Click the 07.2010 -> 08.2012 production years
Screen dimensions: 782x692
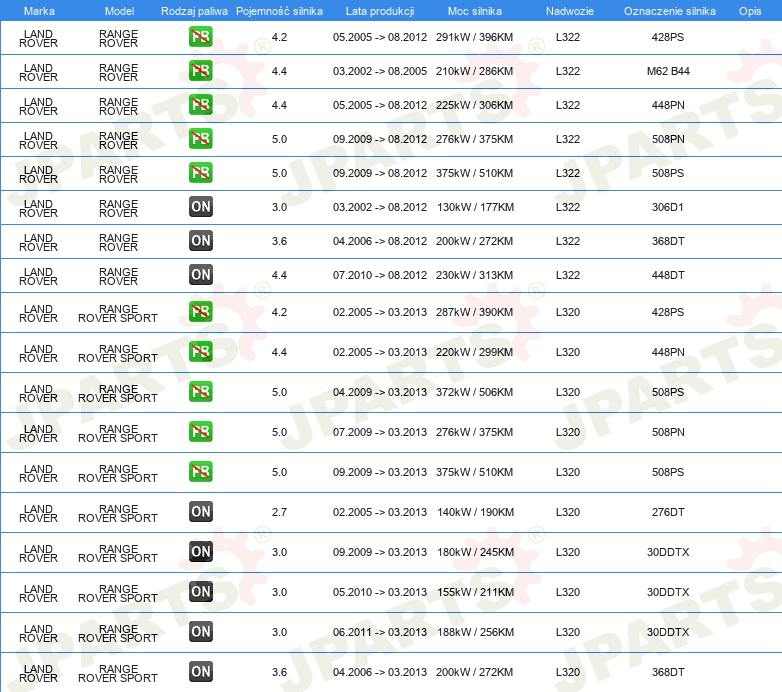click(380, 275)
